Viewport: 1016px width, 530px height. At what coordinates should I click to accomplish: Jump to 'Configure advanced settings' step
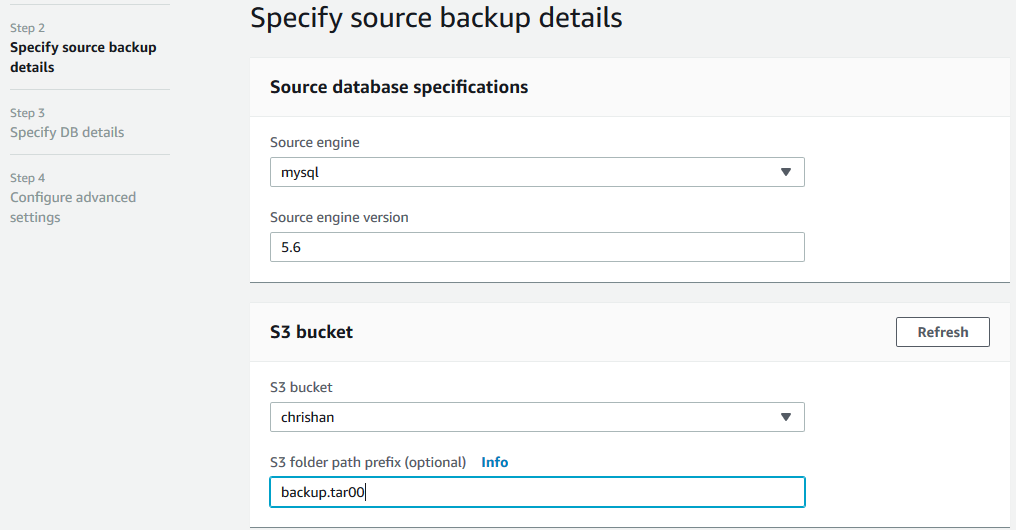pos(73,207)
